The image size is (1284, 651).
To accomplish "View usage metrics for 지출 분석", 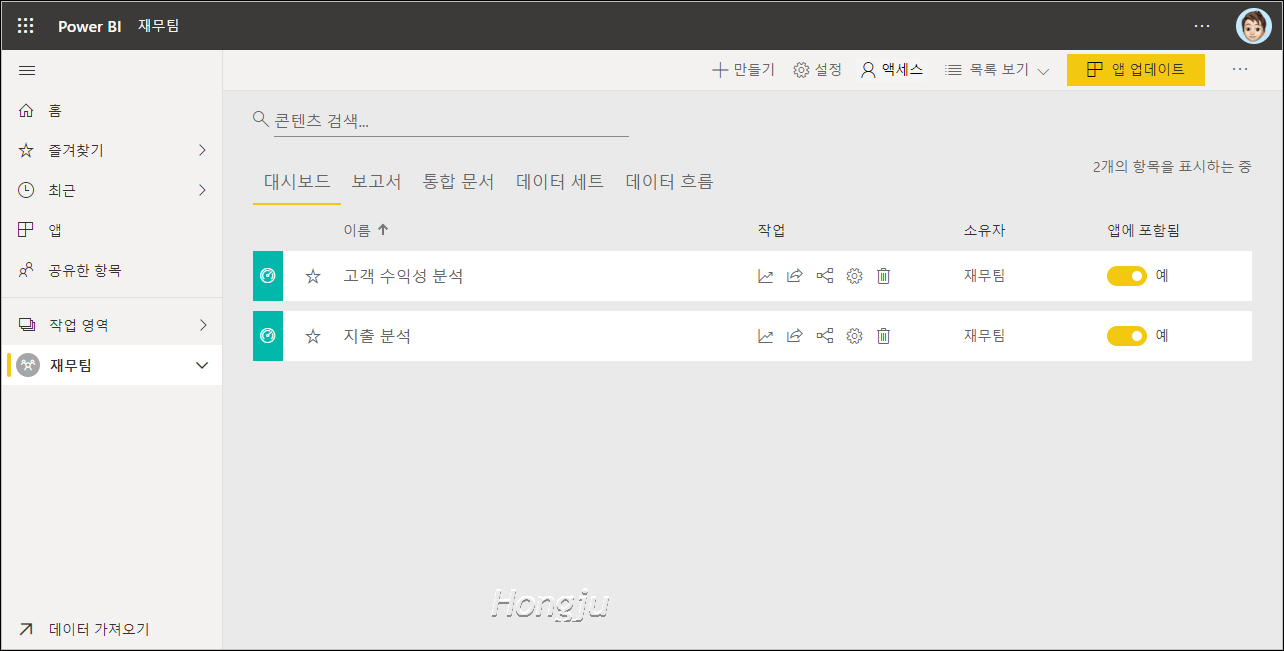I will [x=766, y=336].
